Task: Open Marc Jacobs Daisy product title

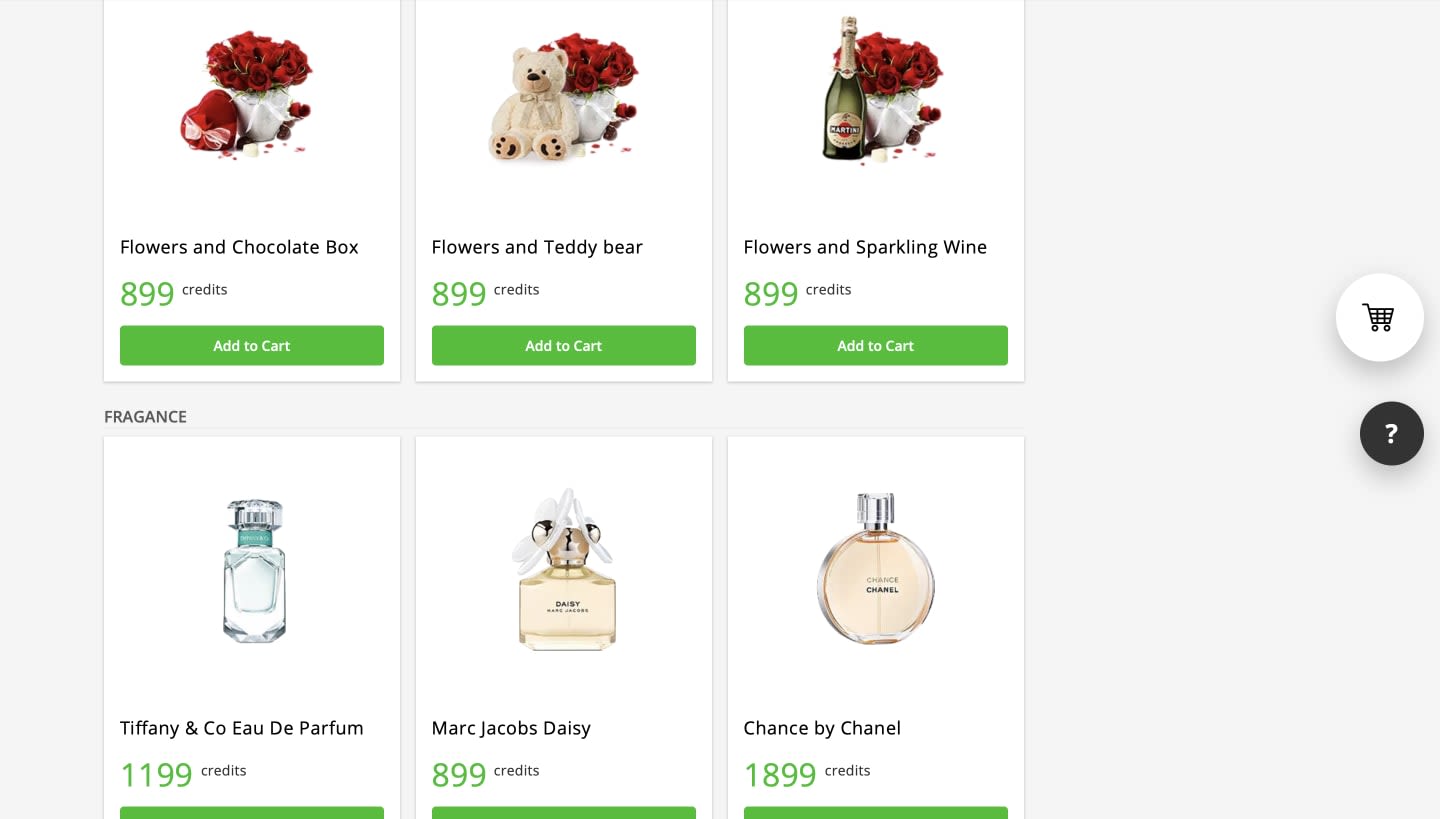Action: 511,728
